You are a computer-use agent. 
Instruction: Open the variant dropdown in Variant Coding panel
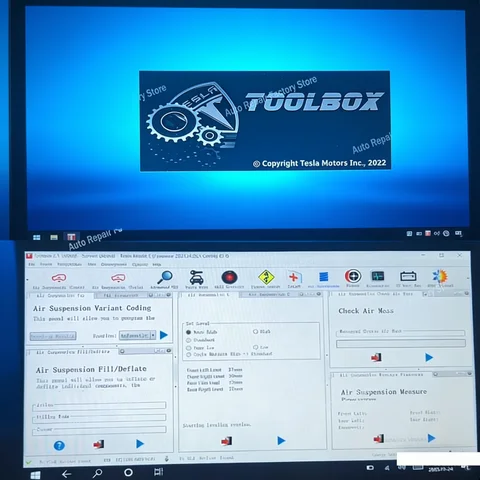pyautogui.click(x=137, y=335)
